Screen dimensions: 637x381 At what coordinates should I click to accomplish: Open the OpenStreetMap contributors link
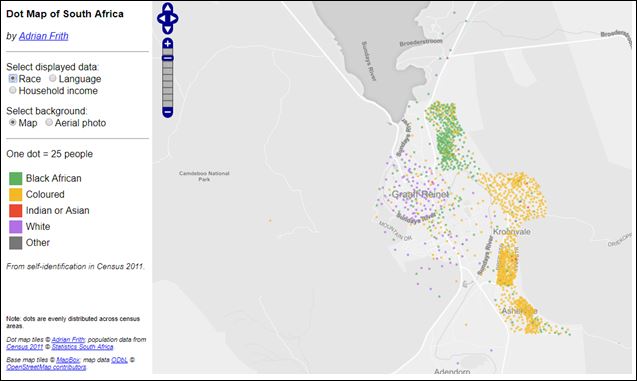[x=46, y=367]
